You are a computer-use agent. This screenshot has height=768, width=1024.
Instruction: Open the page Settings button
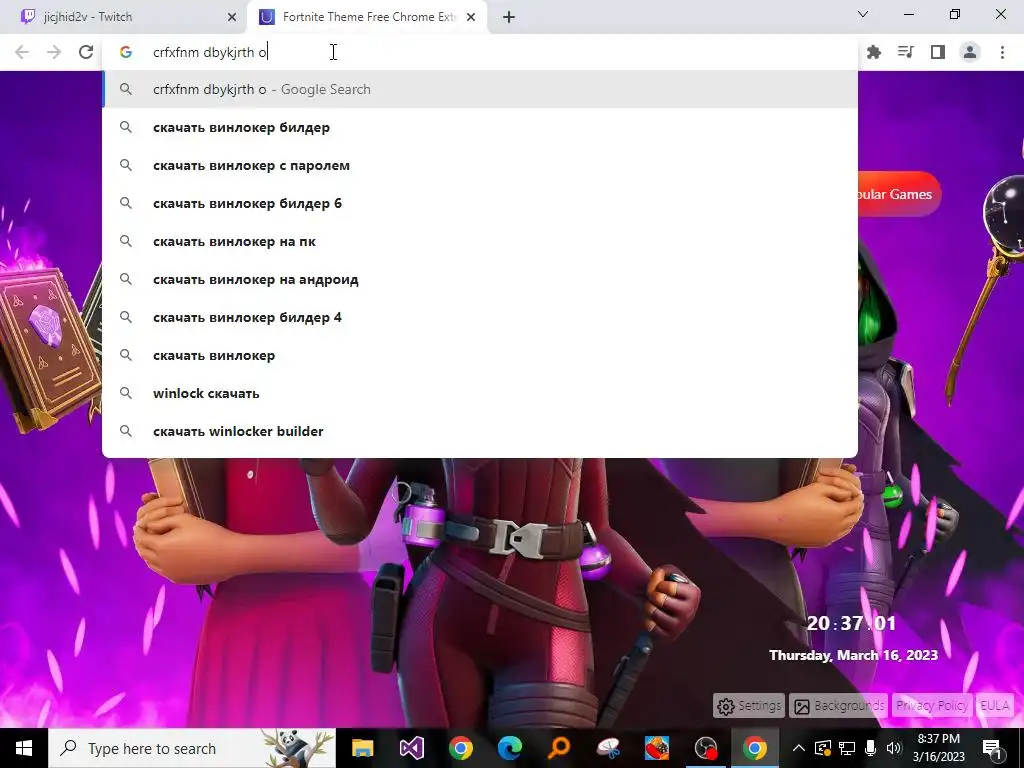coord(749,706)
